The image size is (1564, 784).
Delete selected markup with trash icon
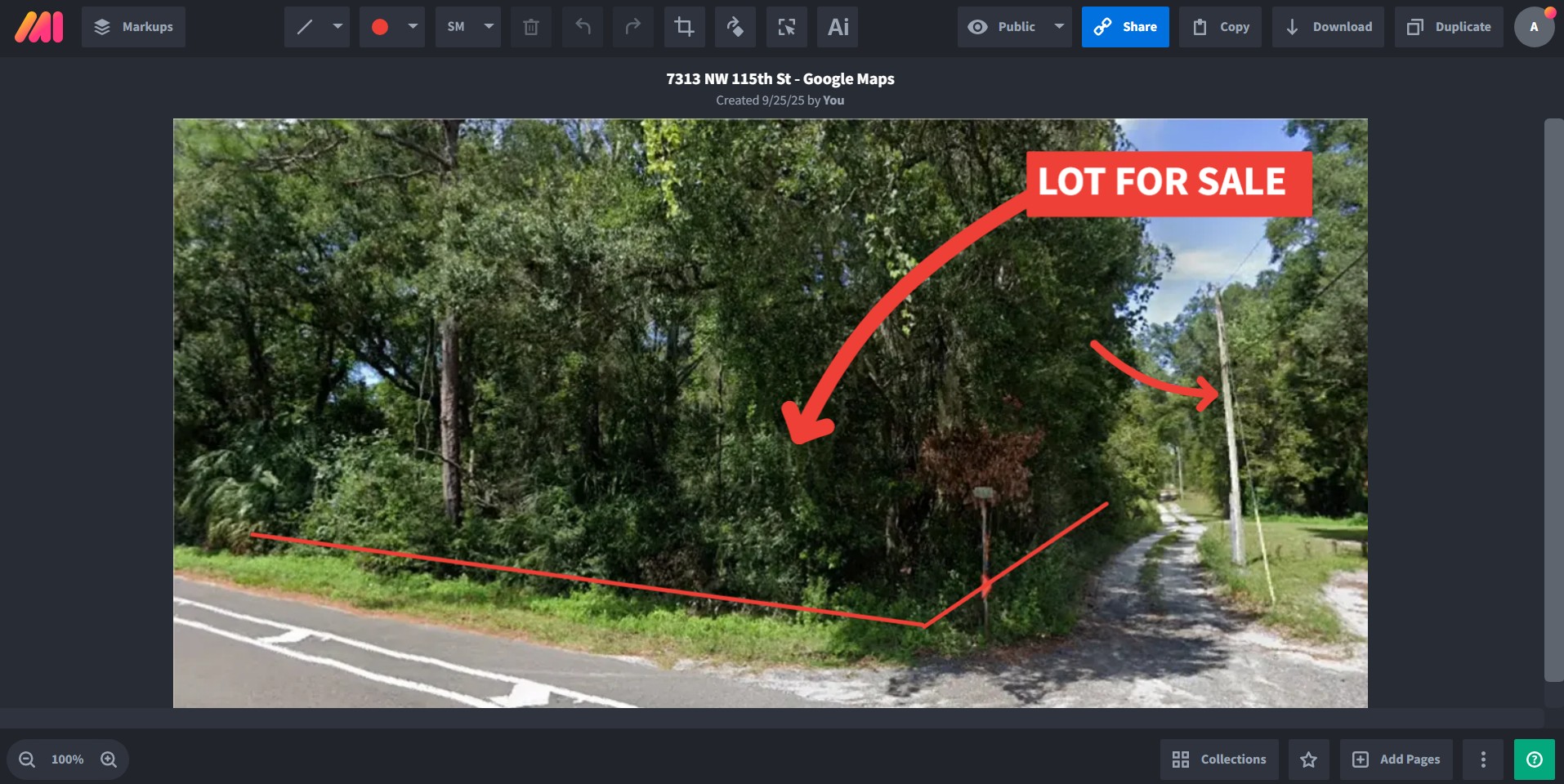pos(531,27)
